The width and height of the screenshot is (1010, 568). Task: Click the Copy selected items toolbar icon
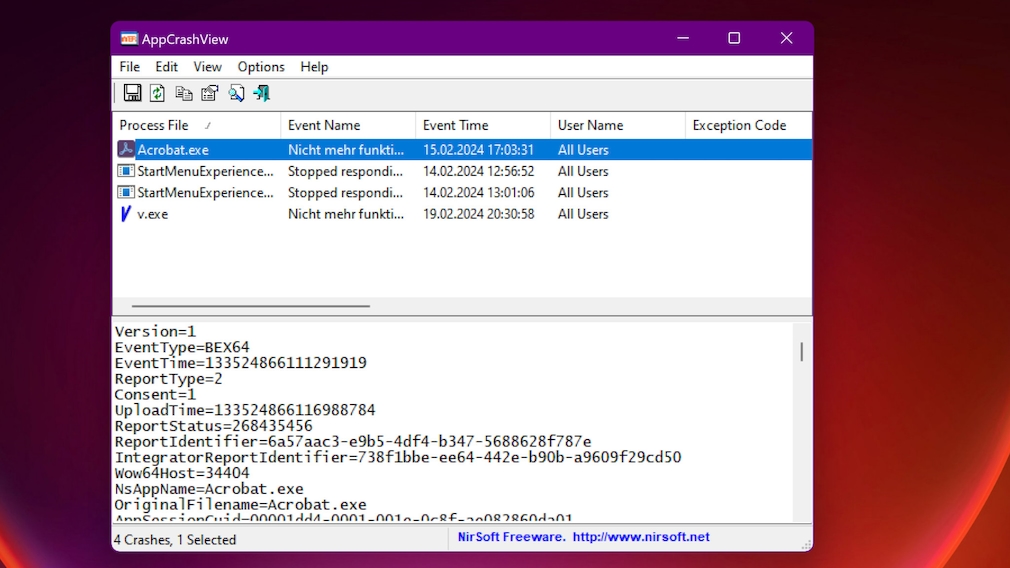click(x=184, y=93)
